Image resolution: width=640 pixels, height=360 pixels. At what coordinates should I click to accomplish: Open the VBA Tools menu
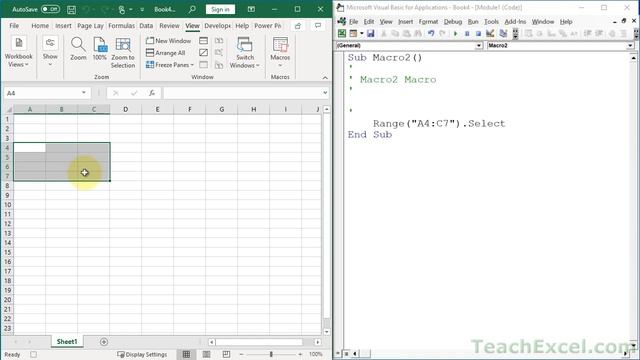point(491,22)
